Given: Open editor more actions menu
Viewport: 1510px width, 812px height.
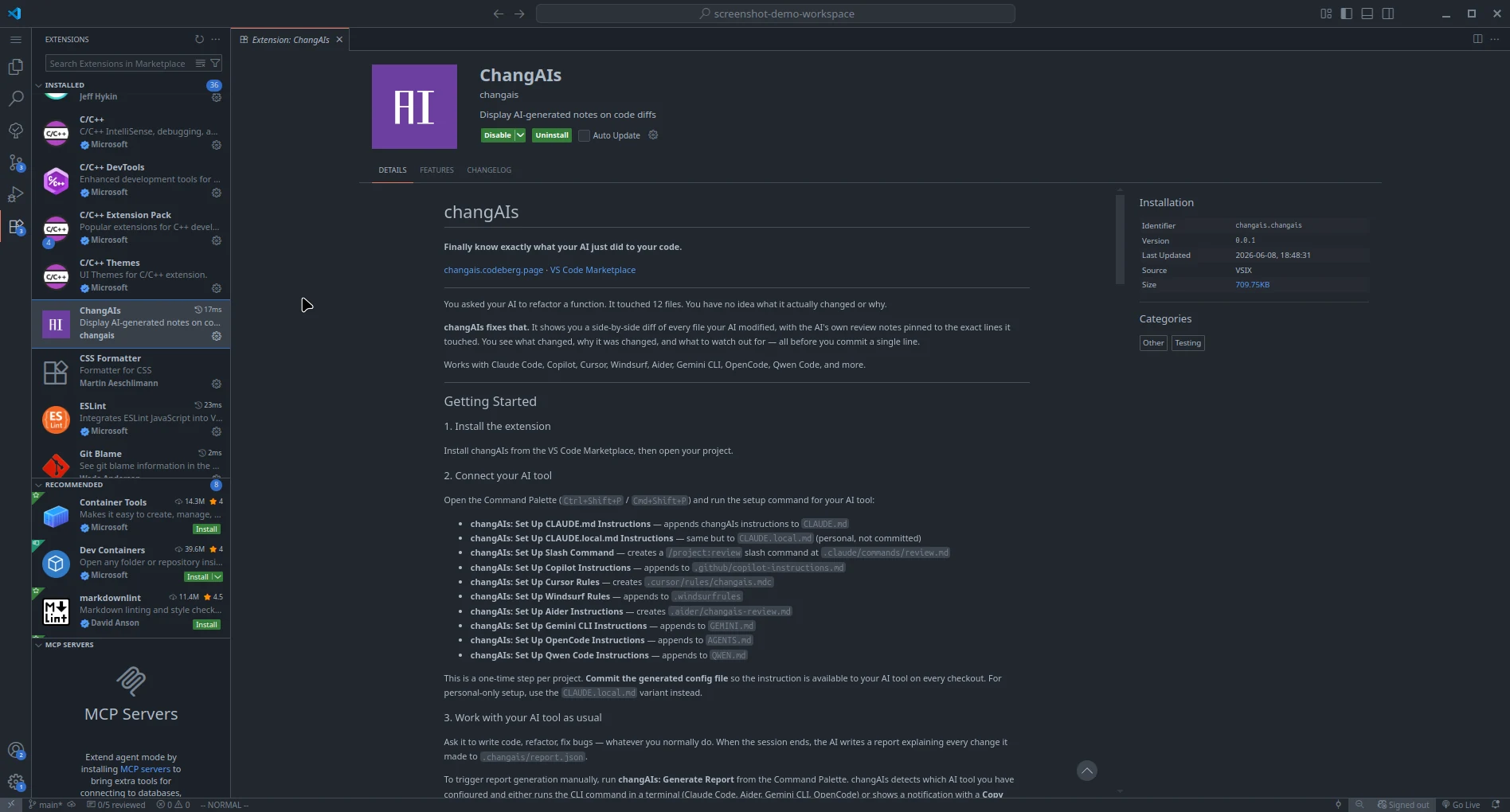Looking at the screenshot, I should [x=1495, y=39].
